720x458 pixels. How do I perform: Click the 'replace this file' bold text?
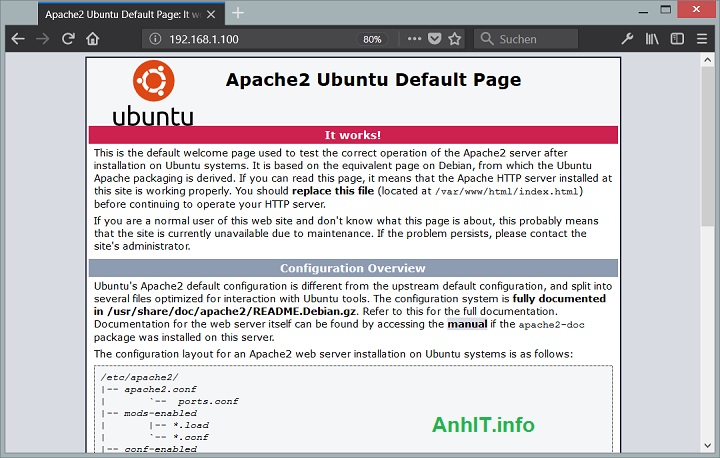(333, 191)
